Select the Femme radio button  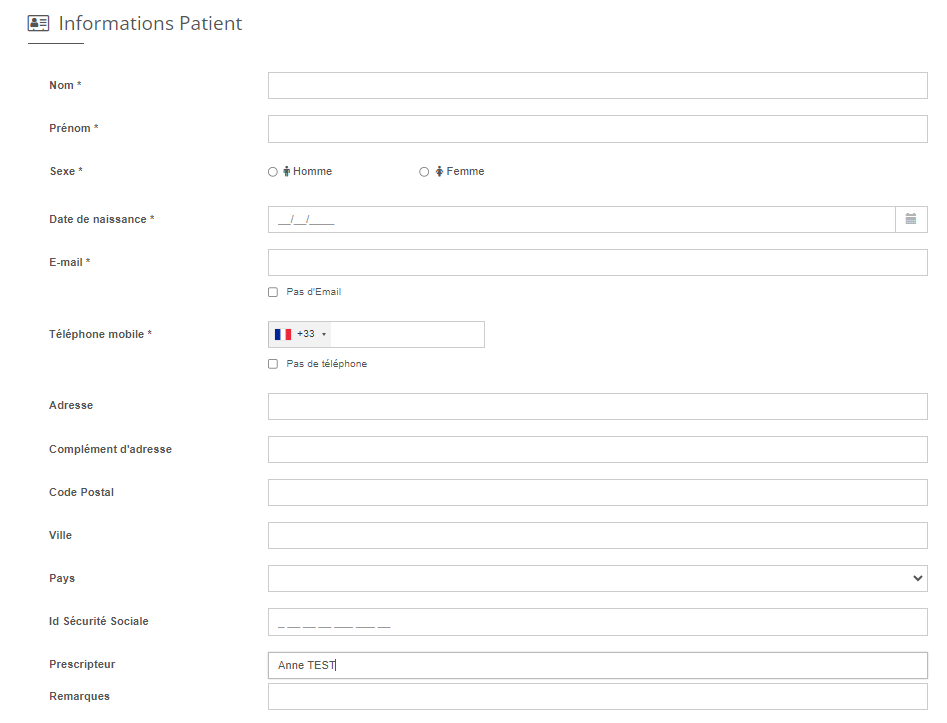424,172
